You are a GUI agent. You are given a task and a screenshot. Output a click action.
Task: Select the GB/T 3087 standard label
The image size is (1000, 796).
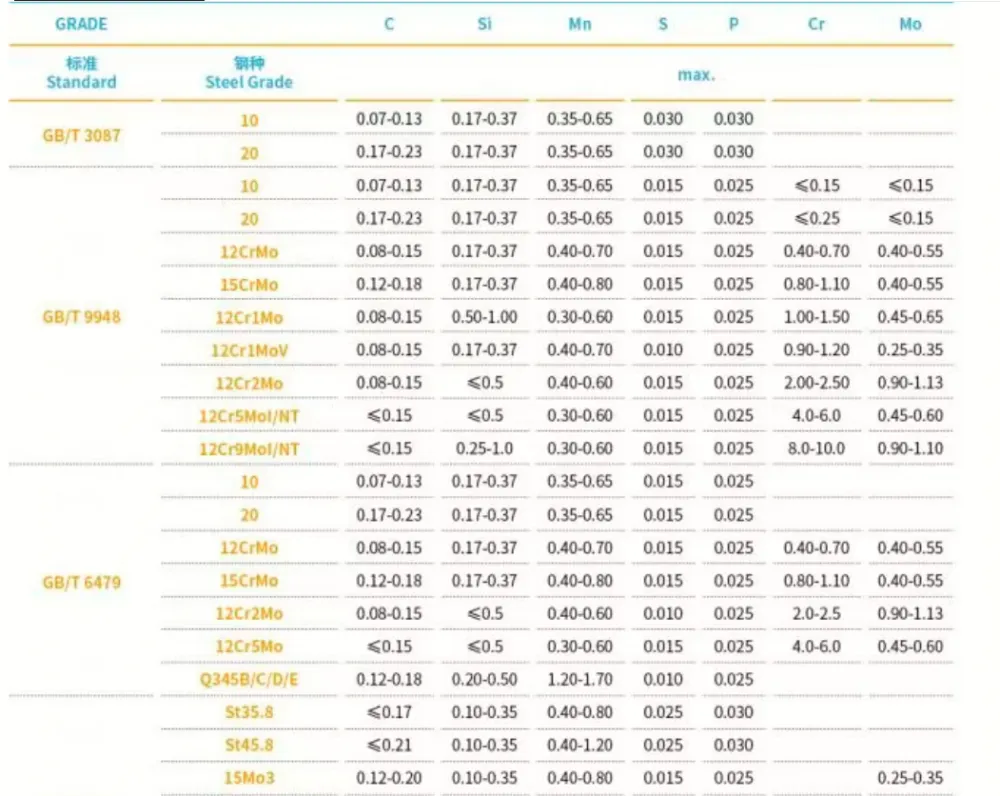coord(81,135)
